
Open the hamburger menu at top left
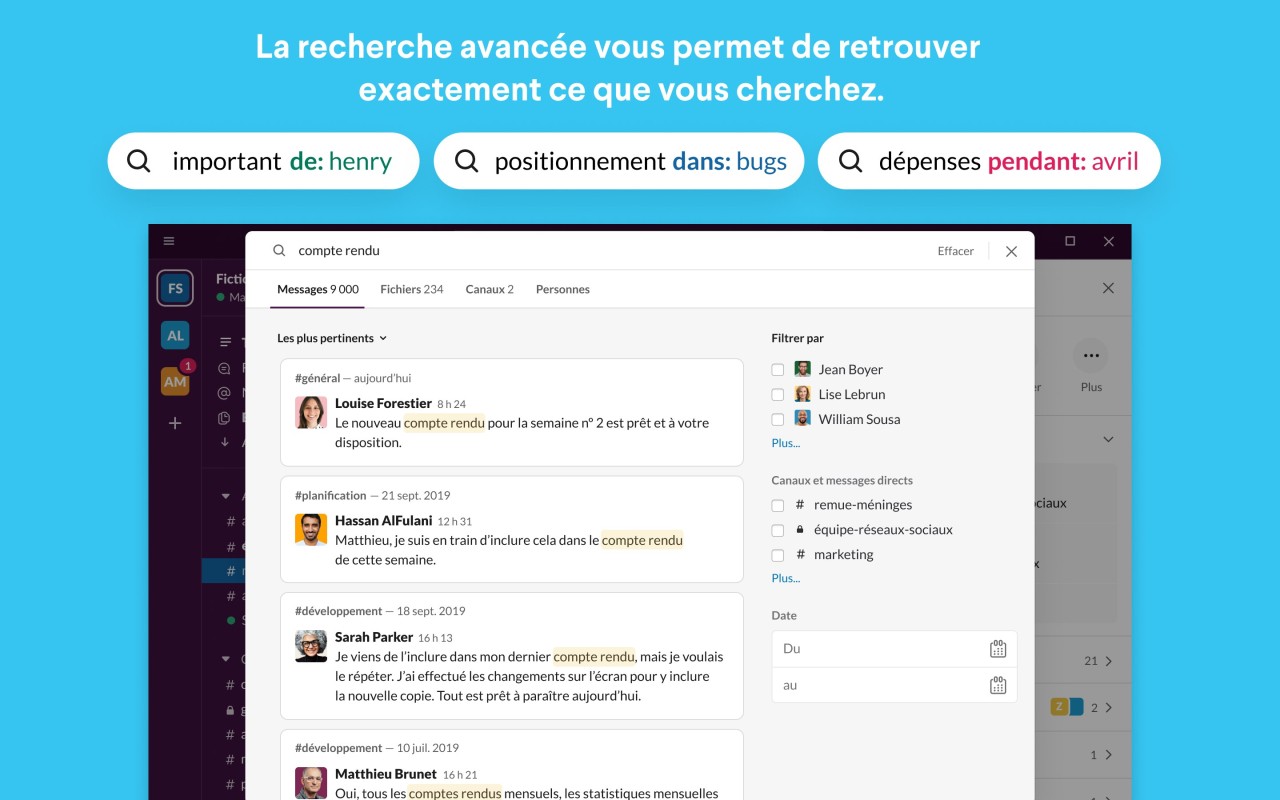tap(169, 240)
